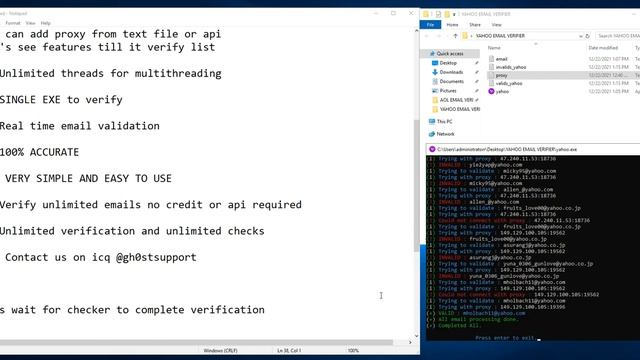
Task: Click the Notepad vertical scrollbar thumb
Action: click(416, 186)
